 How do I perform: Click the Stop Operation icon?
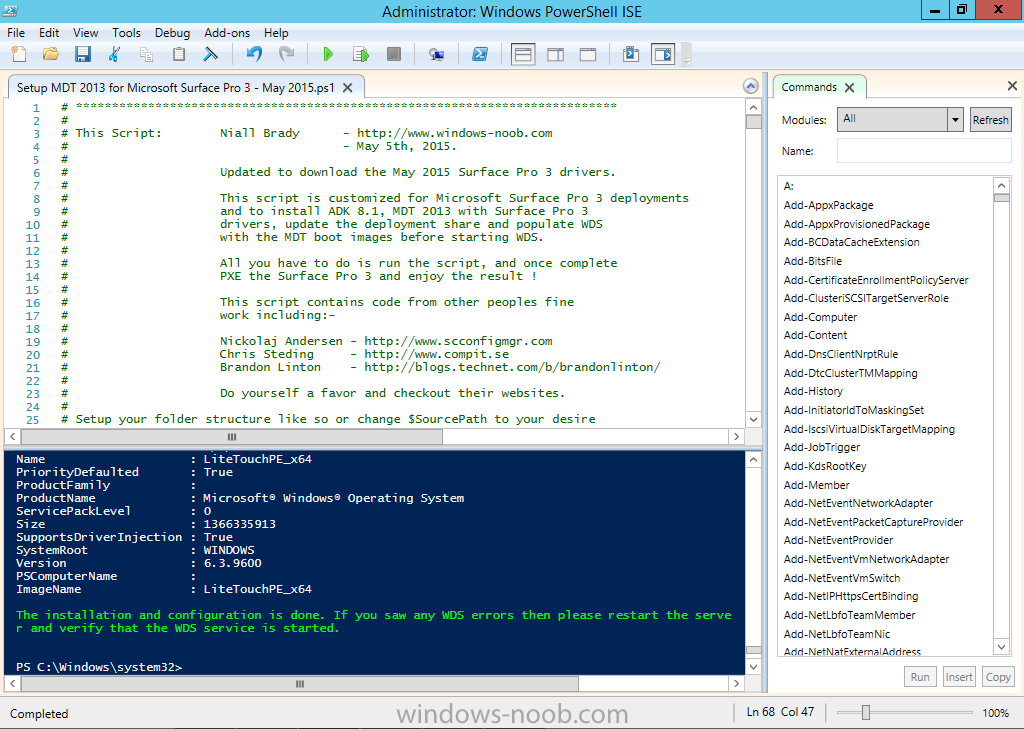tap(391, 54)
